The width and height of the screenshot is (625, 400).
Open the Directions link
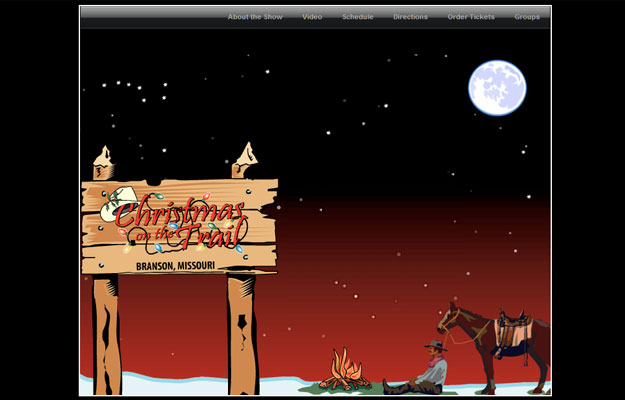(410, 17)
